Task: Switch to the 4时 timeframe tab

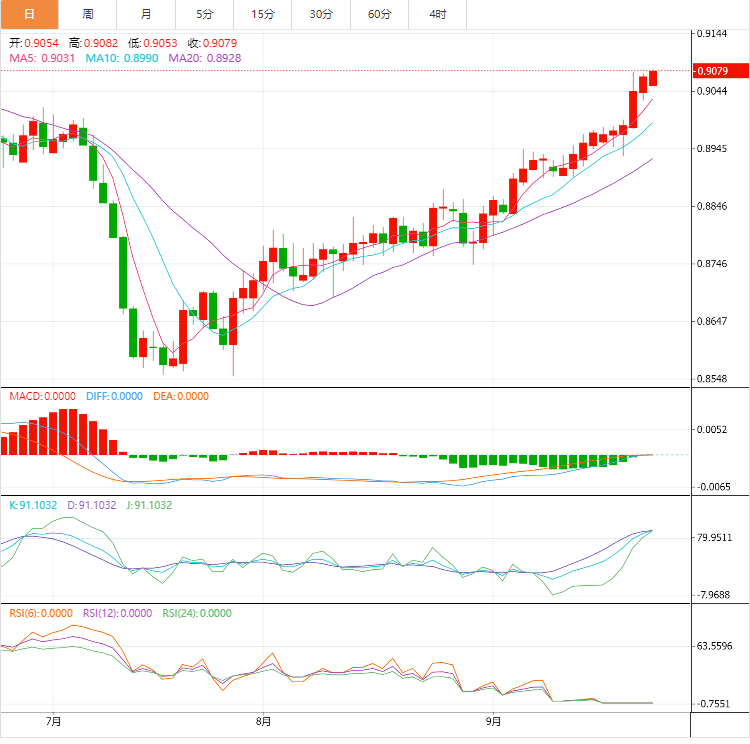Action: coord(438,14)
